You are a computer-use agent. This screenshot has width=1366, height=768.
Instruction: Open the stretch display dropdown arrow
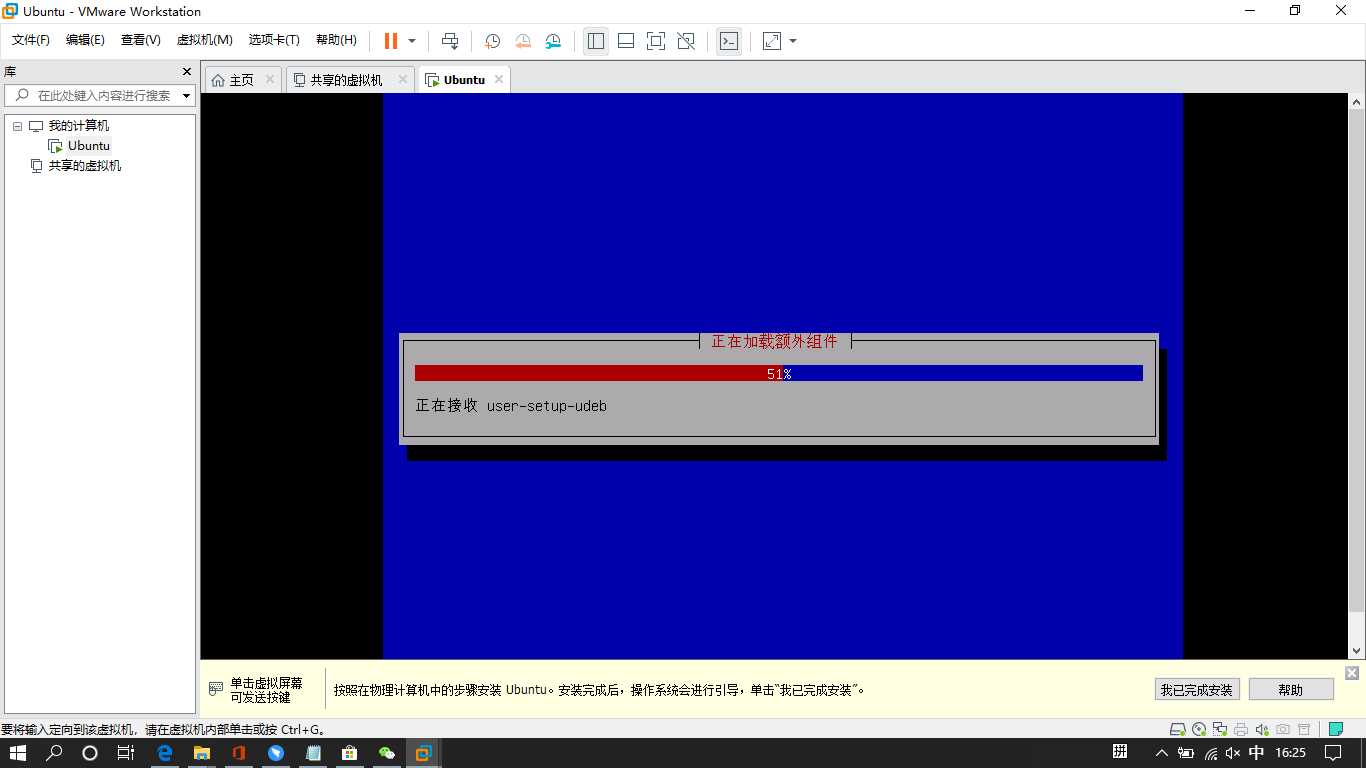coord(793,41)
